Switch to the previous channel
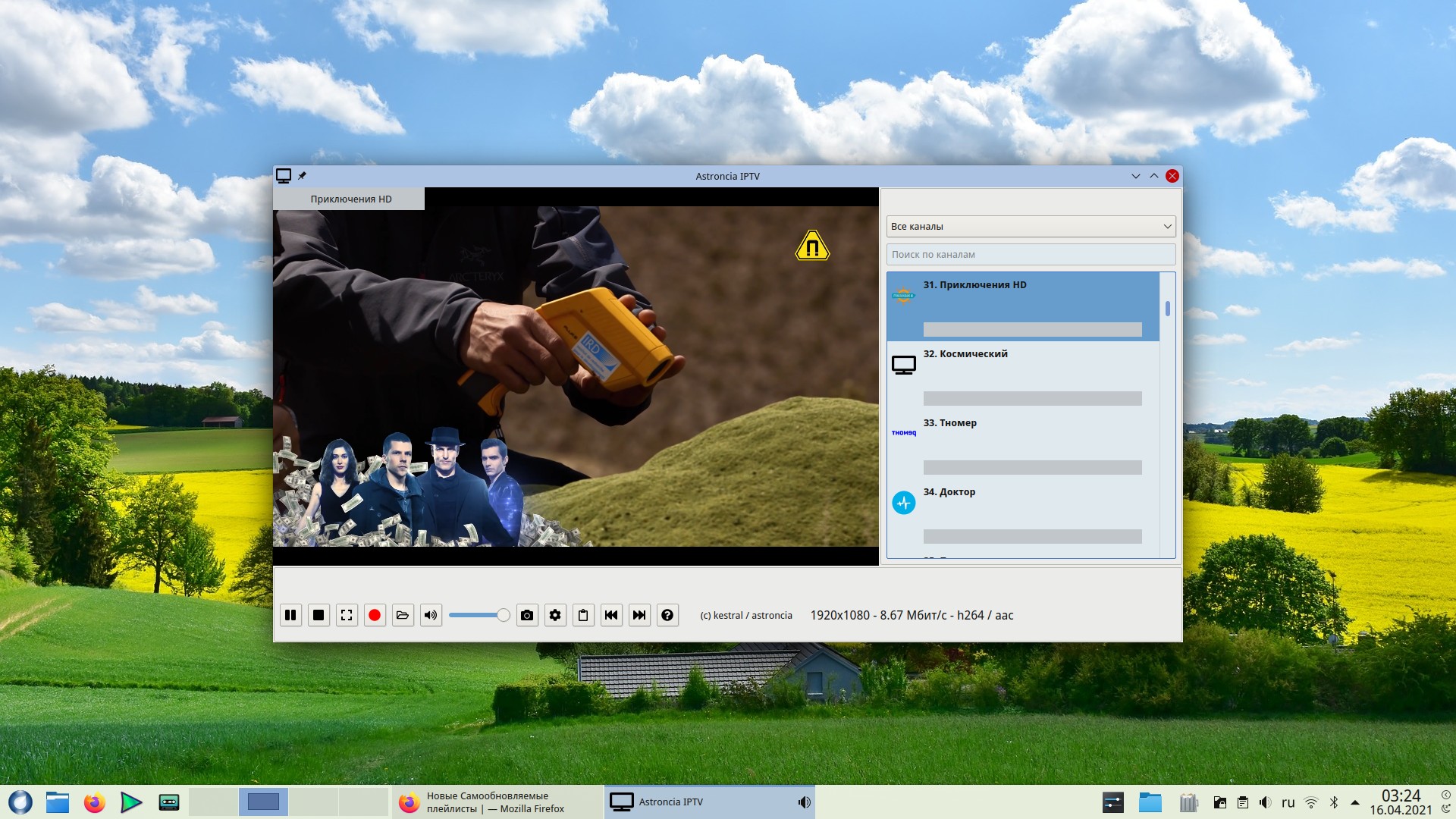 (611, 615)
